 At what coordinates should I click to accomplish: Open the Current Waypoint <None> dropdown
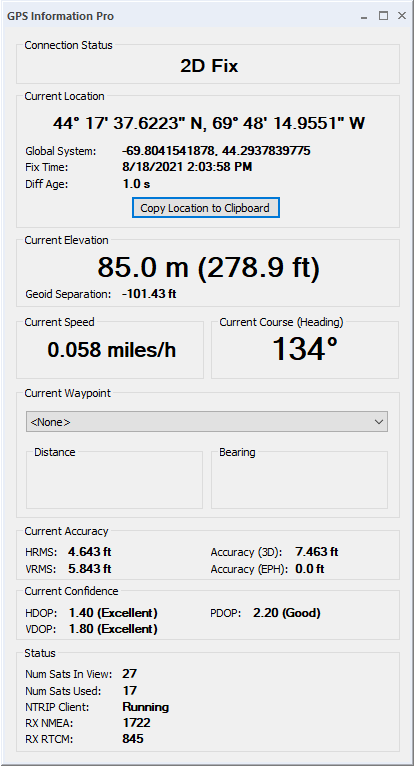(207, 422)
